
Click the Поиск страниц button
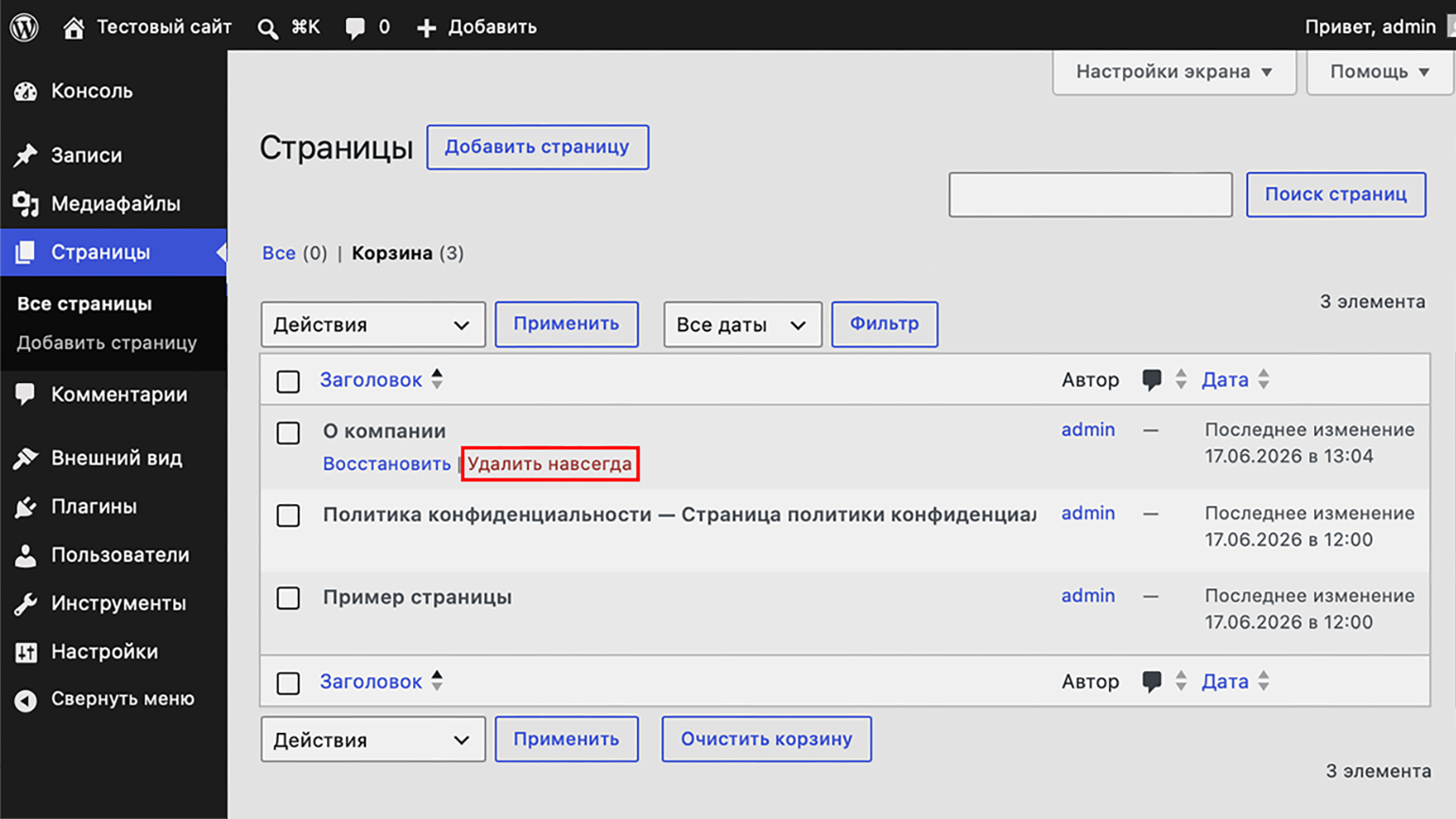click(x=1336, y=195)
